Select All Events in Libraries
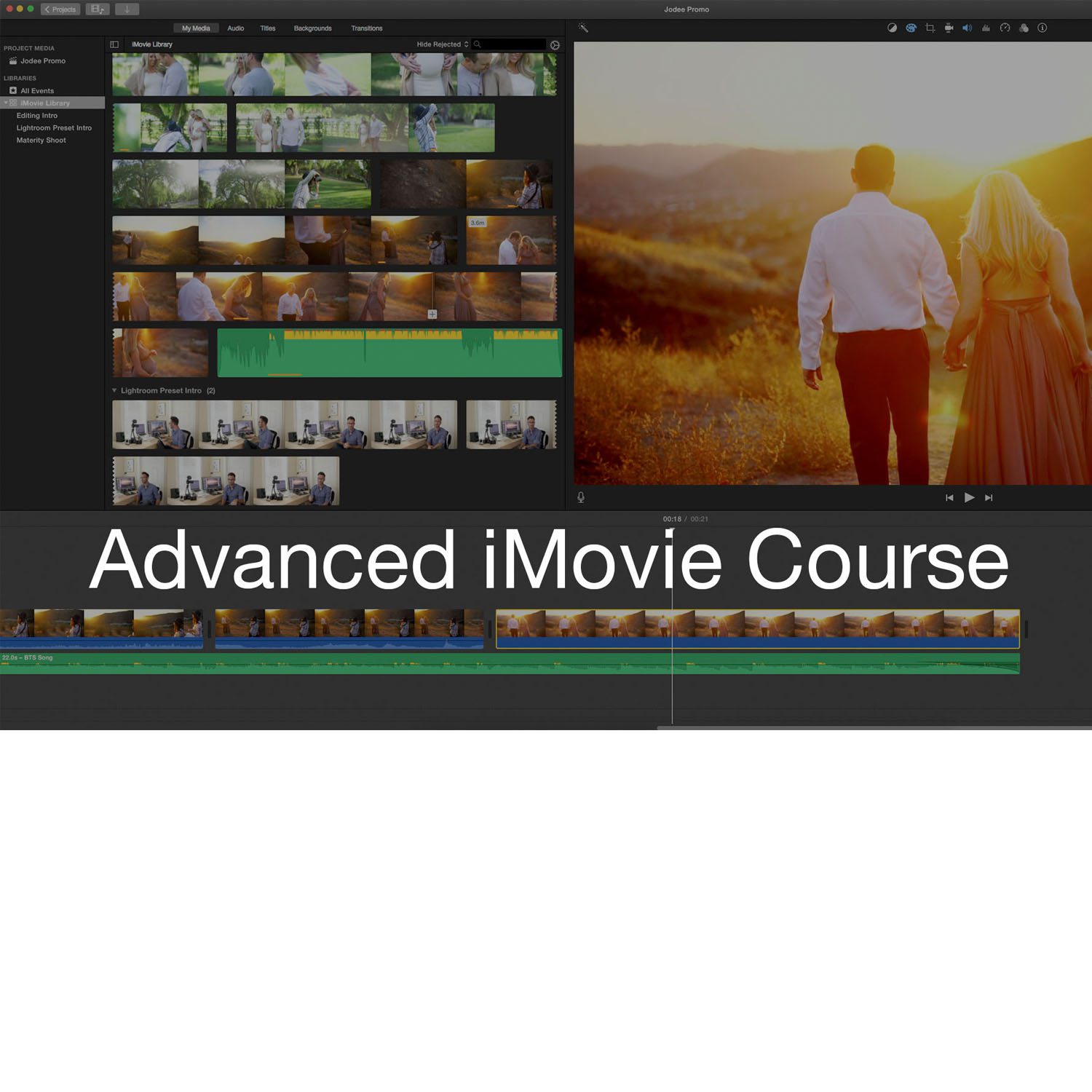This screenshot has height=1092, width=1092. [x=37, y=91]
